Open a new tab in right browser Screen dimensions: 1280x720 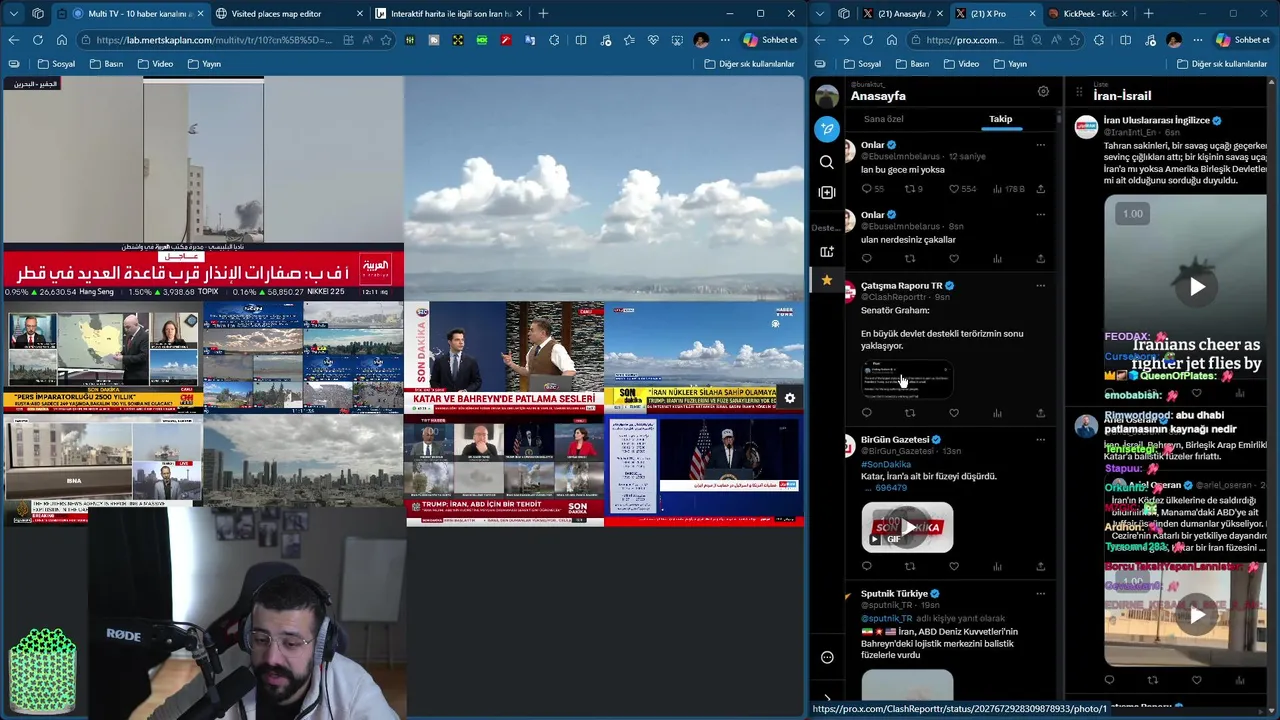click(1148, 14)
